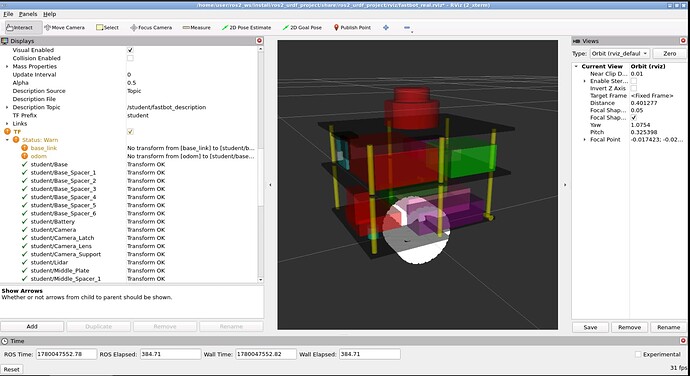Expand the Enable Stereo row arrow

click(x=584, y=81)
